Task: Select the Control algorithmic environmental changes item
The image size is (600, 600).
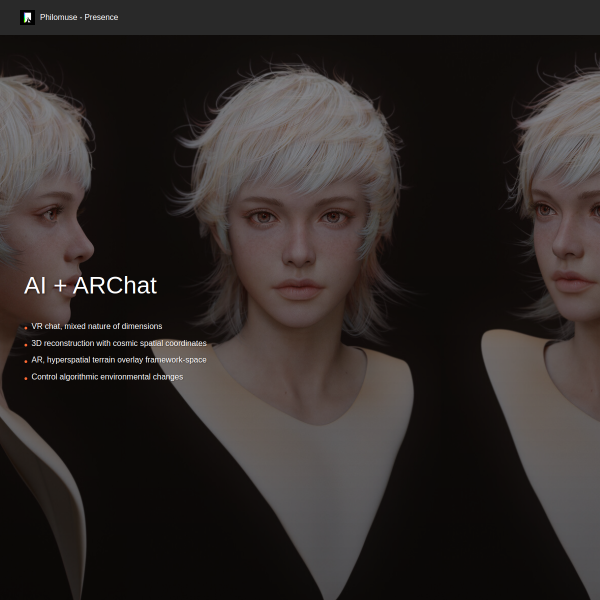Action: (x=107, y=377)
